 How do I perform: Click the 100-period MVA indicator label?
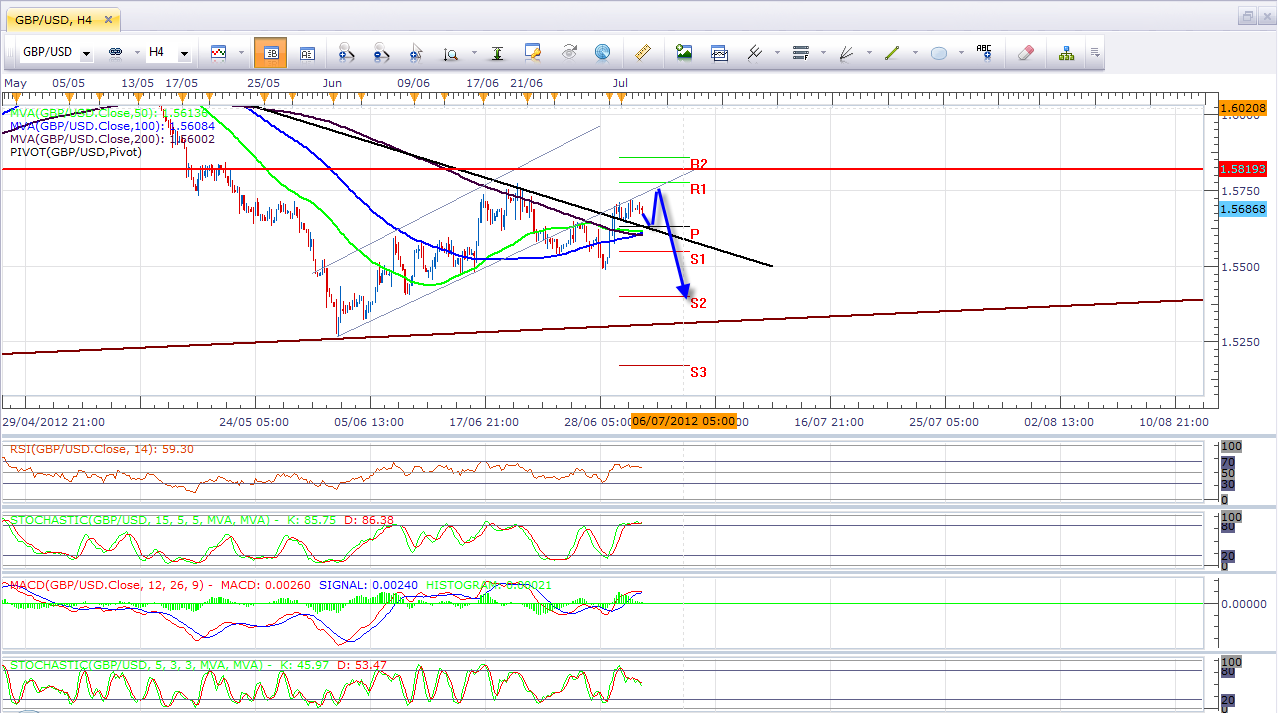tap(112, 126)
